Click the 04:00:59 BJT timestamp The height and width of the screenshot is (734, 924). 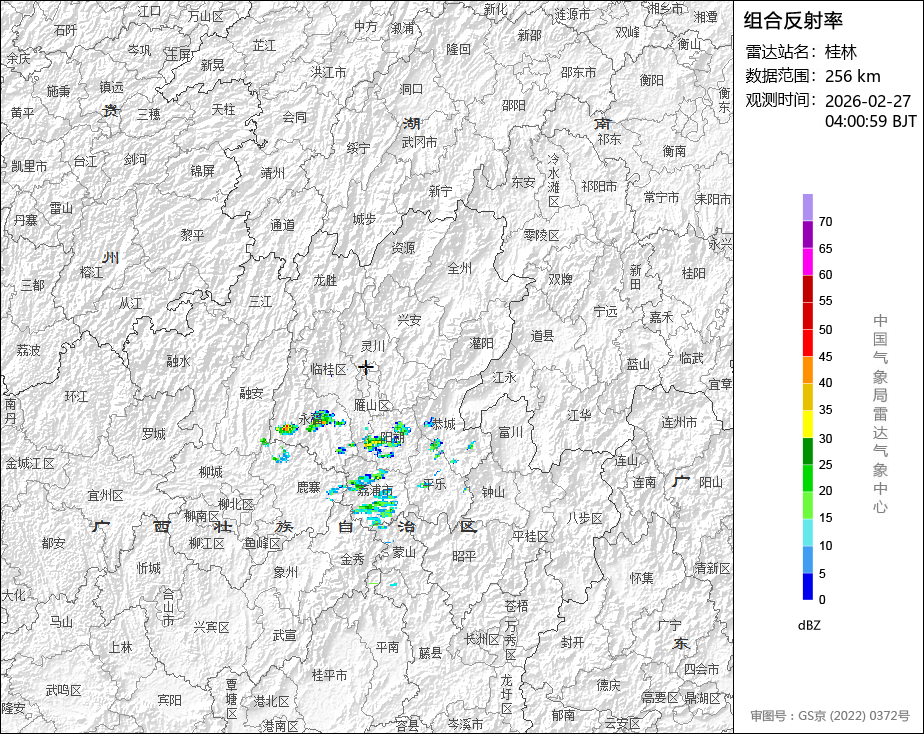(870, 121)
